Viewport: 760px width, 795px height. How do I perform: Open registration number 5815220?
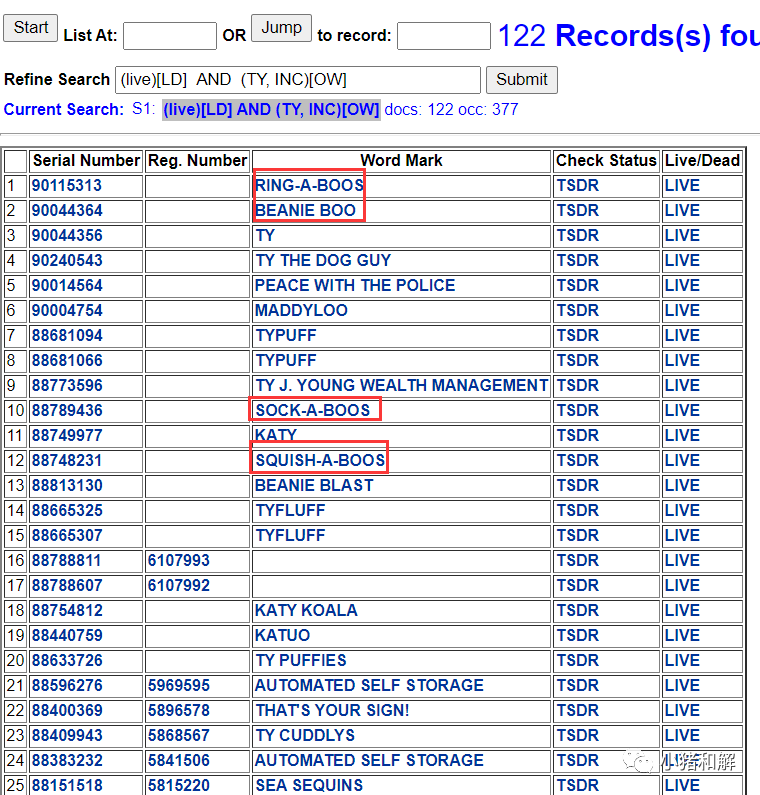tap(178, 785)
